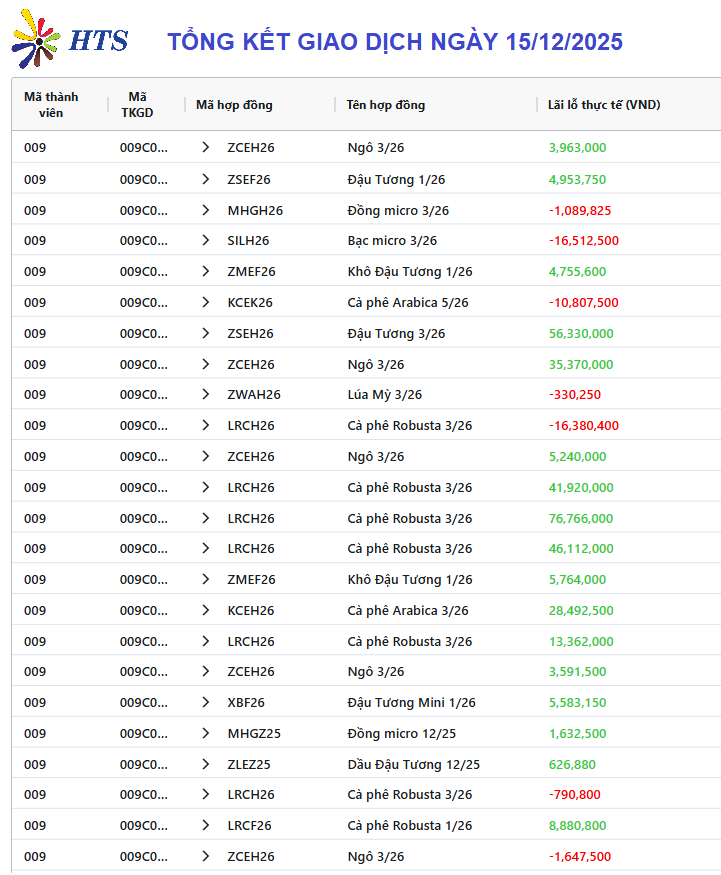
Task: Click the Bạc micro 3/26 contract name
Action: pyautogui.click(x=392, y=241)
